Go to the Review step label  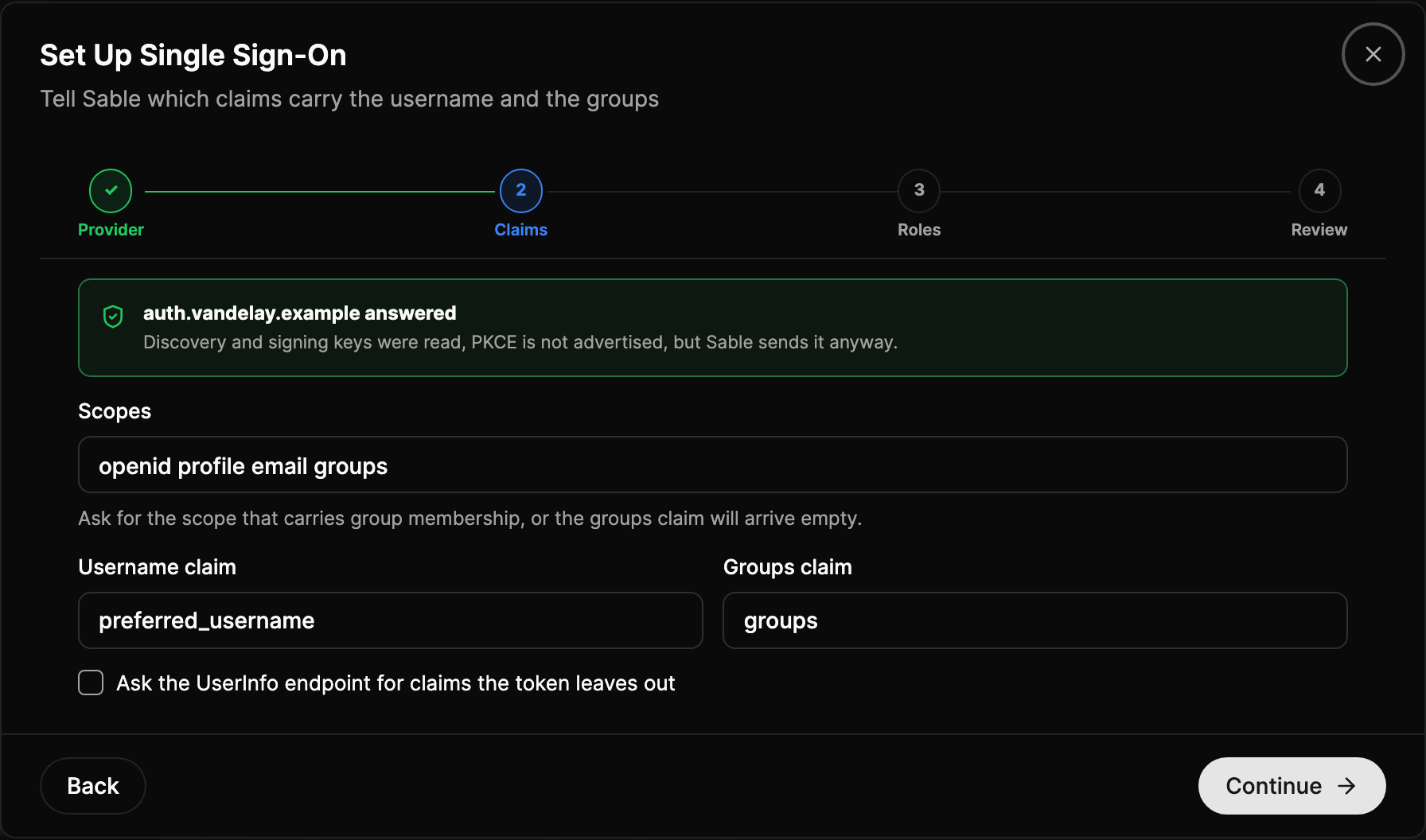pyautogui.click(x=1319, y=230)
